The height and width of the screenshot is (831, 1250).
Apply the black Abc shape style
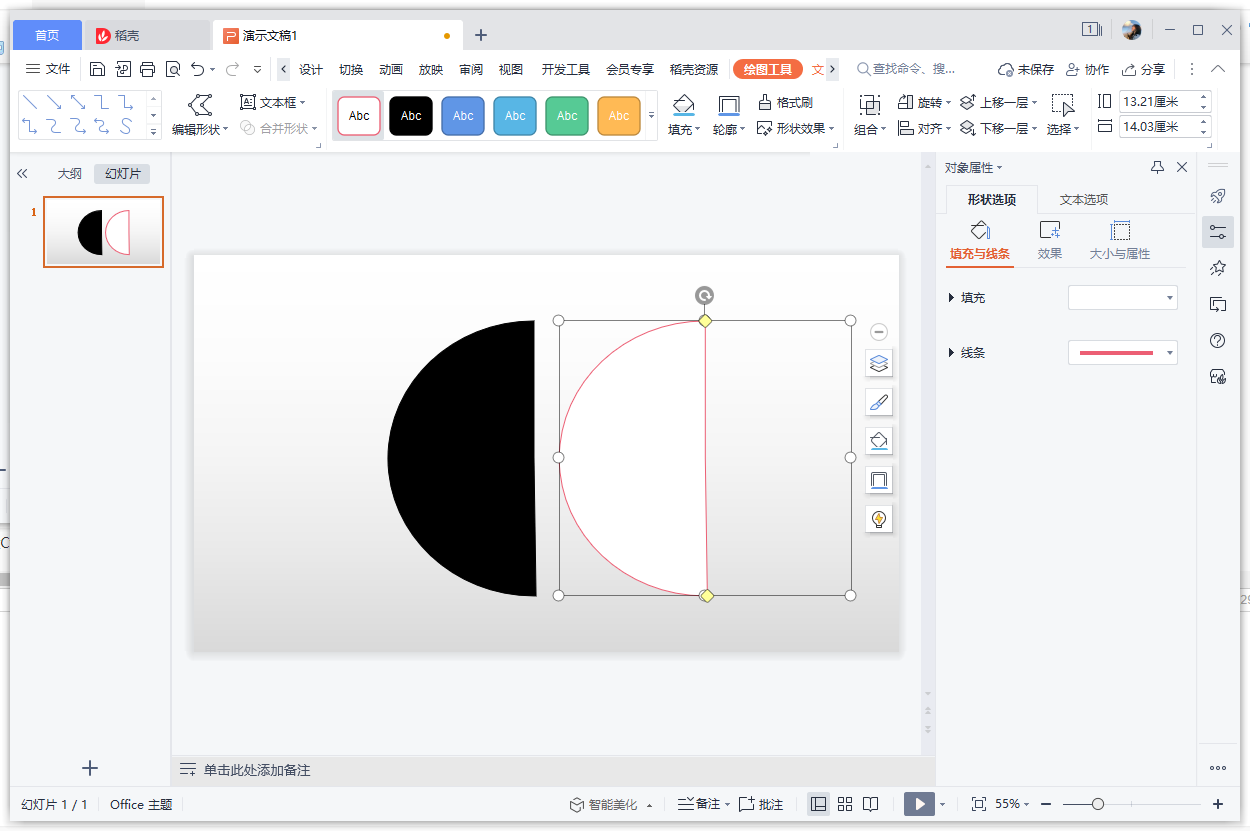411,116
